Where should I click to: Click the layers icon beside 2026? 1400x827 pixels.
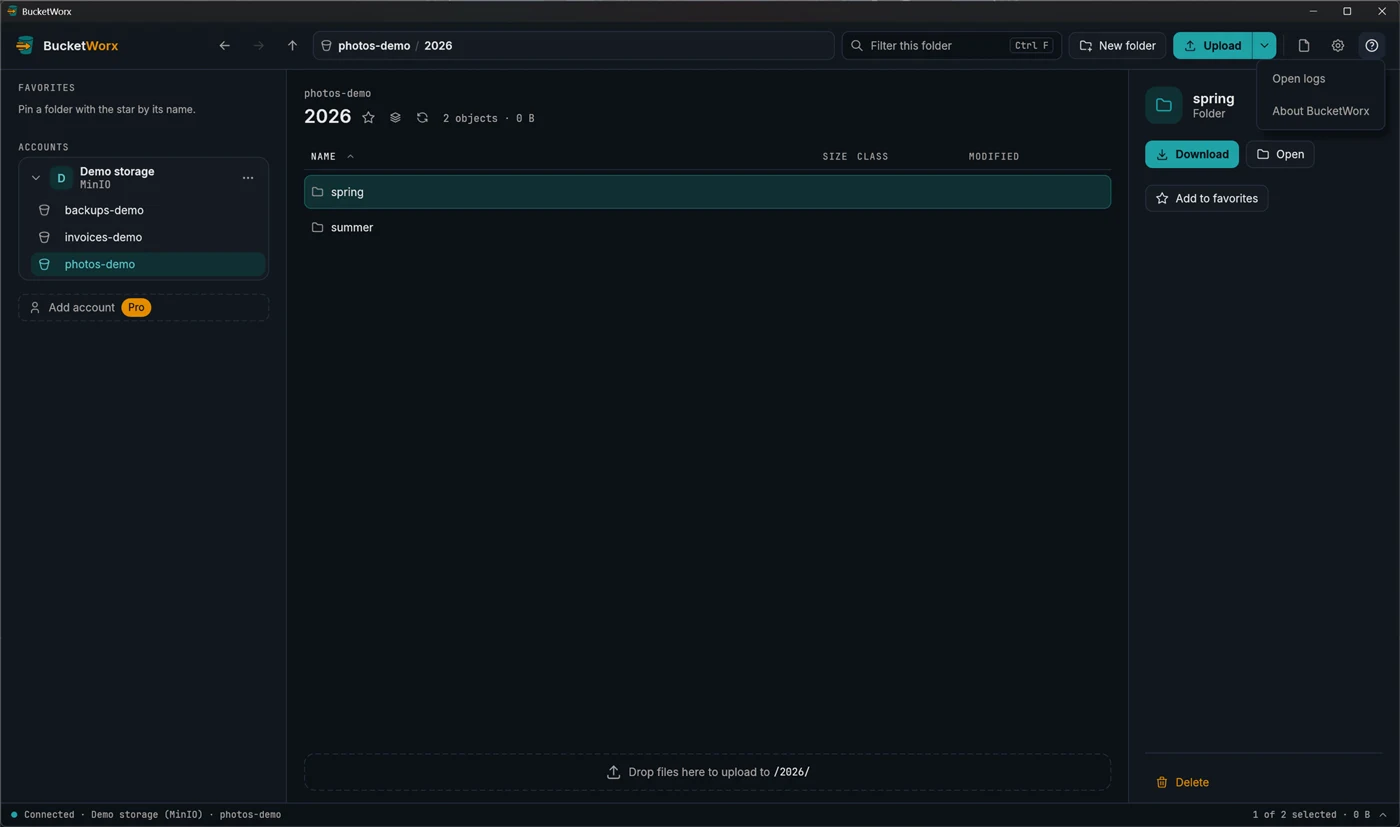pyautogui.click(x=395, y=118)
